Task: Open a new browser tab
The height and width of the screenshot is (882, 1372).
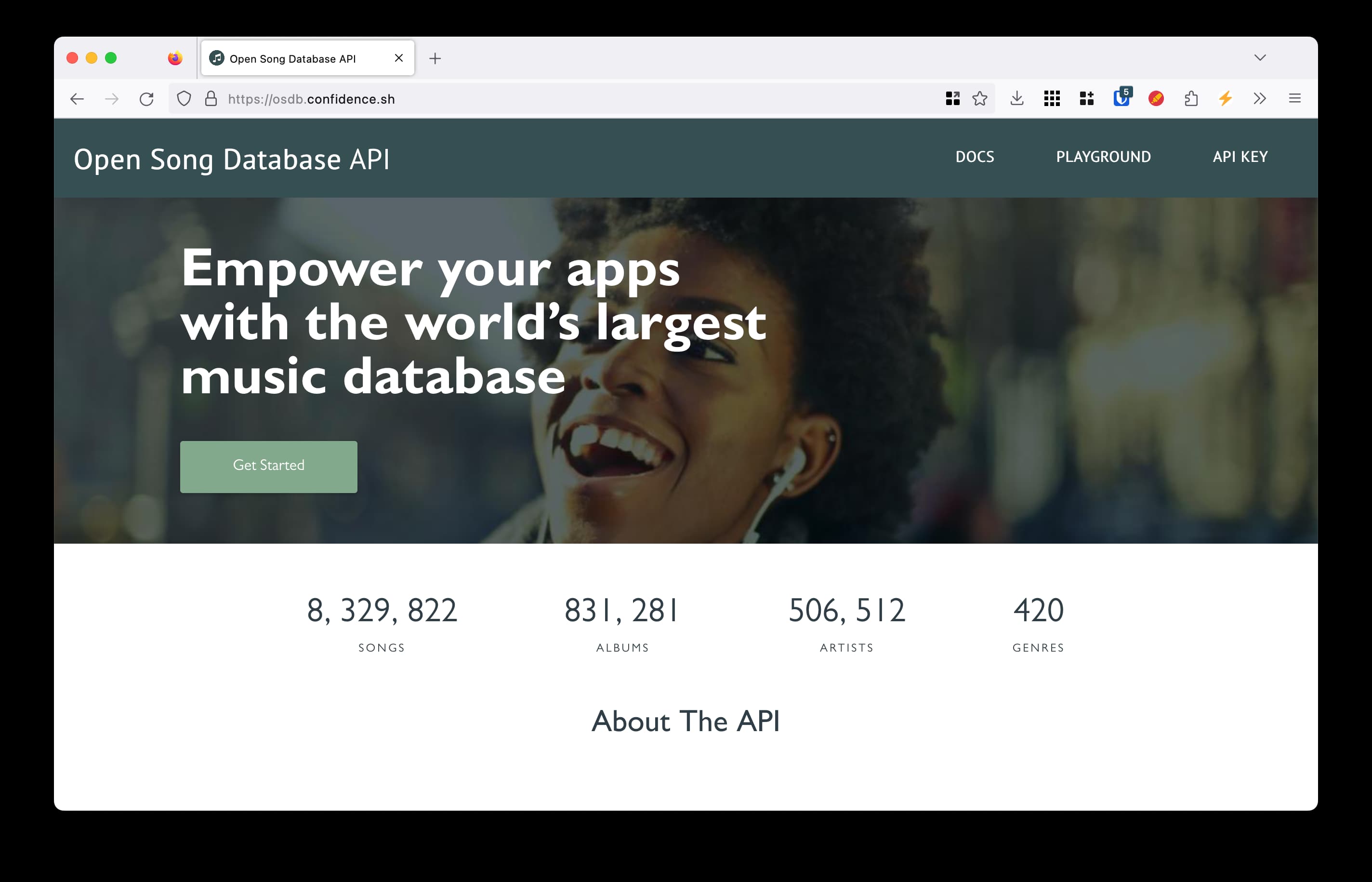Action: click(435, 58)
